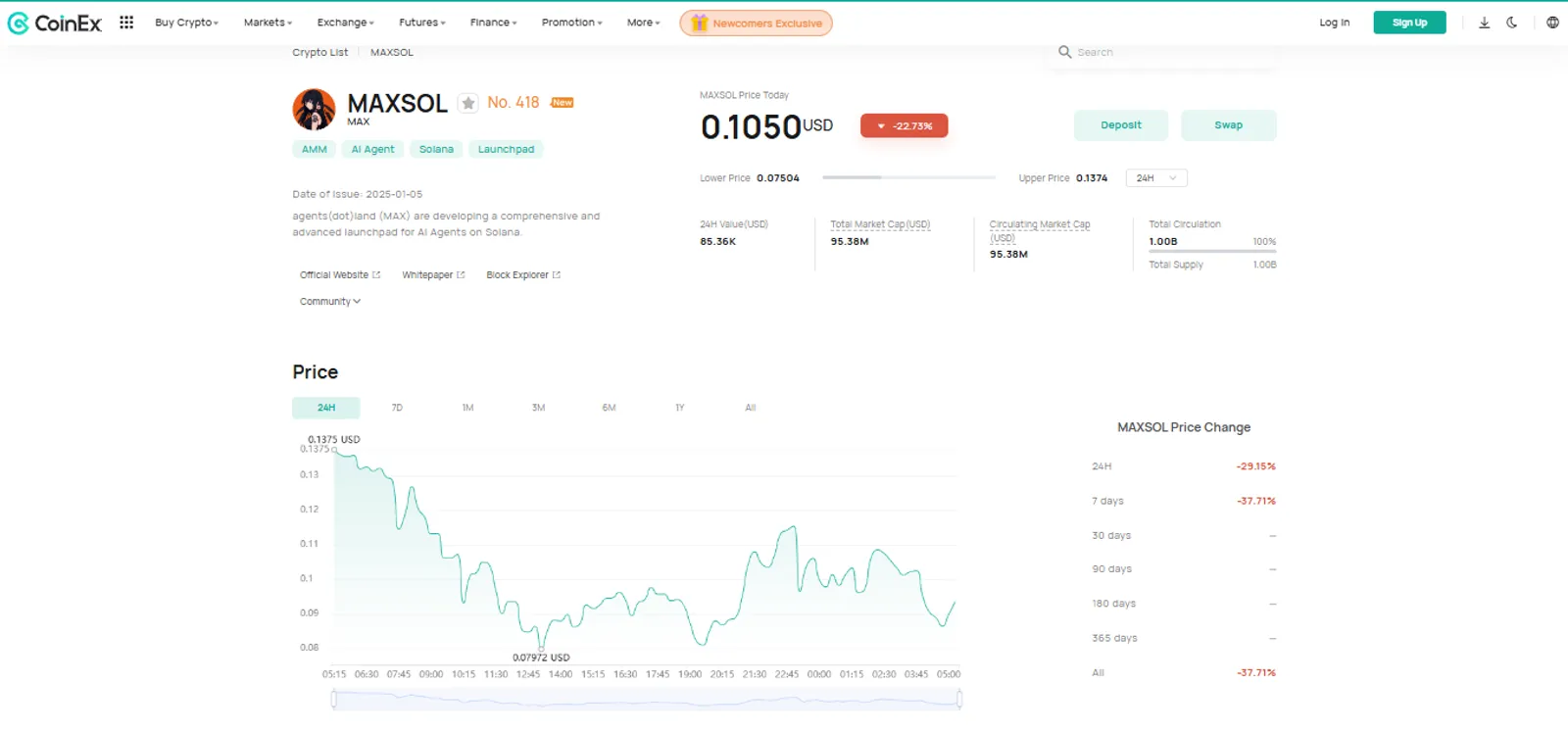1568x732 pixels.
Task: Click the 85.36K 24H value
Action: point(717,241)
